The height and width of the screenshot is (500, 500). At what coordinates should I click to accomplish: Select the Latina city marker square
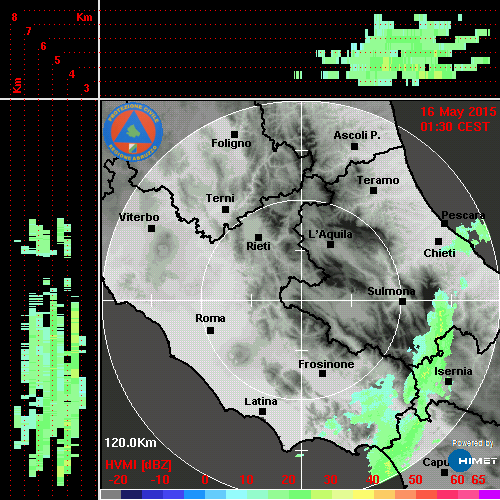coord(262,412)
